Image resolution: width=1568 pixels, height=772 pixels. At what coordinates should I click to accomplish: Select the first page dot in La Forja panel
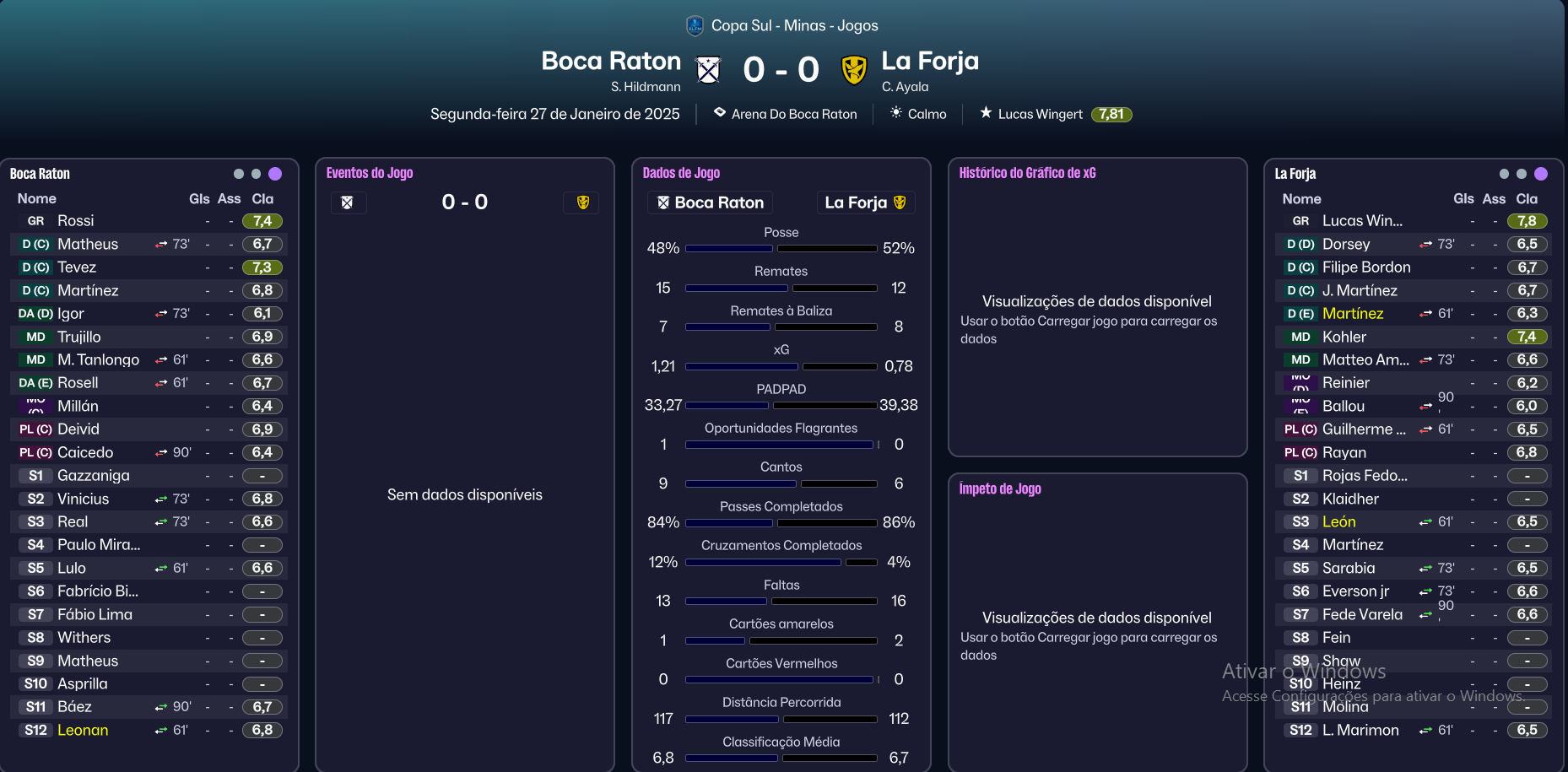pyautogui.click(x=1504, y=174)
